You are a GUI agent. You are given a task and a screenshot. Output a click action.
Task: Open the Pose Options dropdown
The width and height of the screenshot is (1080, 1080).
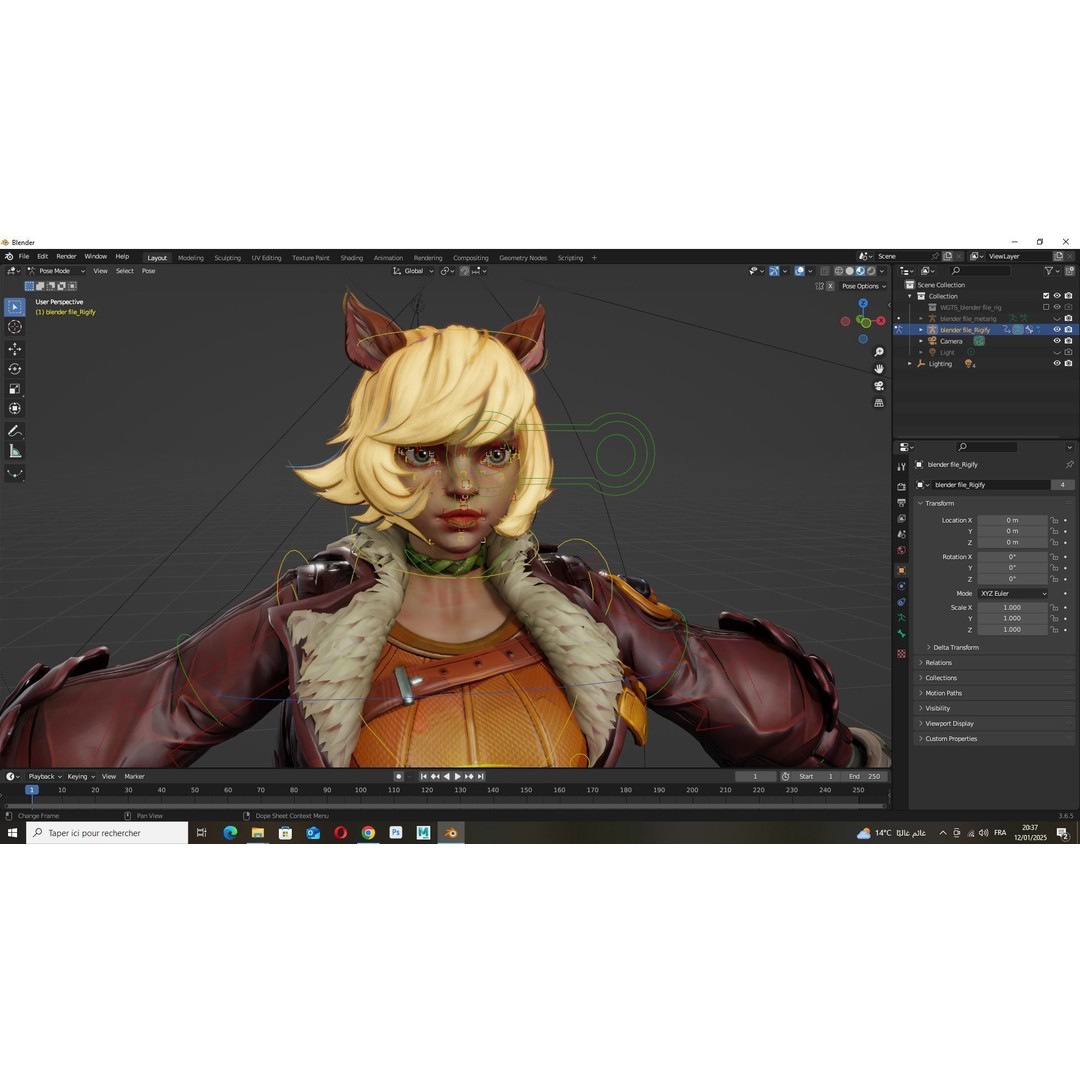[864, 287]
